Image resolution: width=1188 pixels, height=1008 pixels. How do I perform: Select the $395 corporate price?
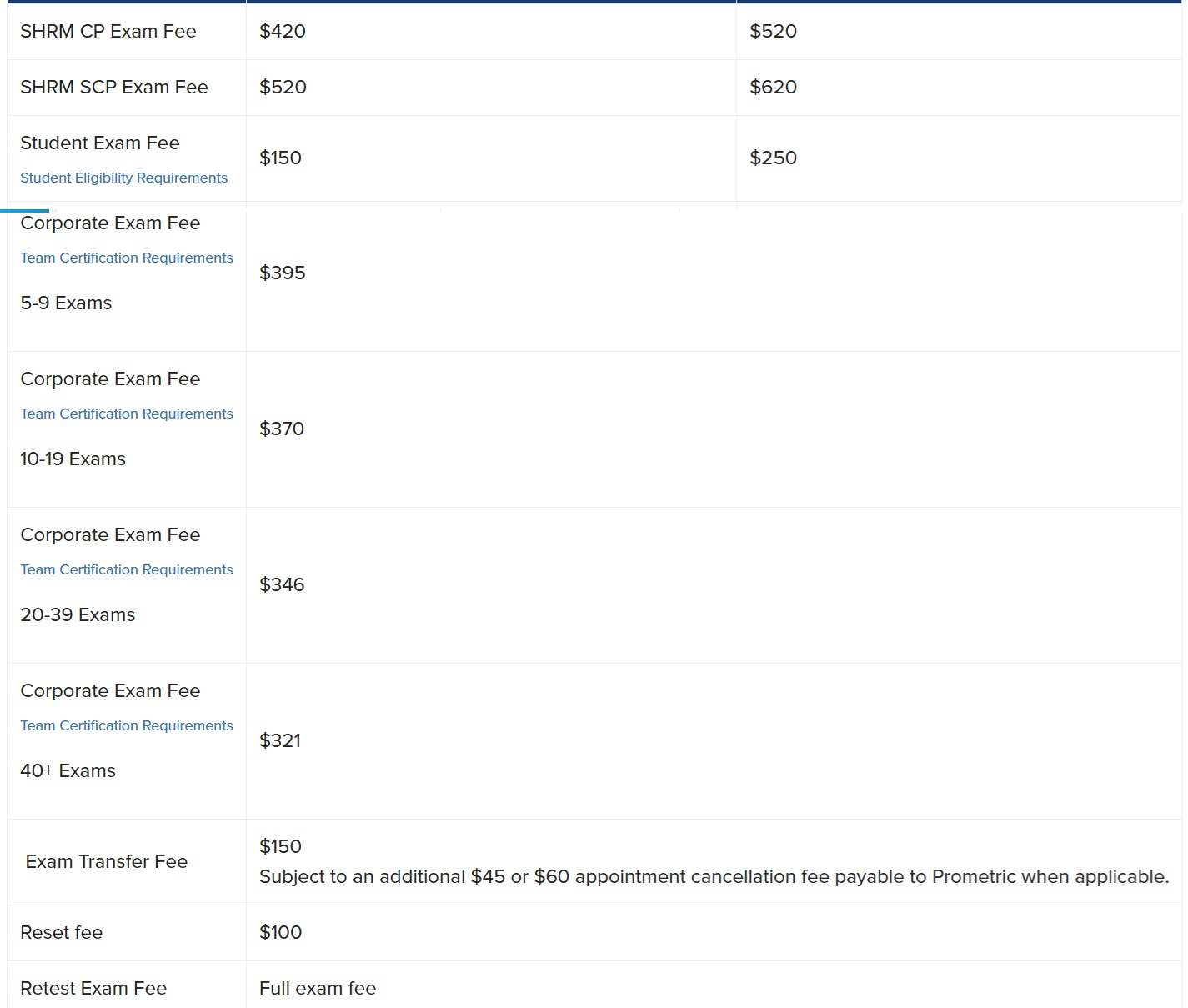[x=283, y=273]
